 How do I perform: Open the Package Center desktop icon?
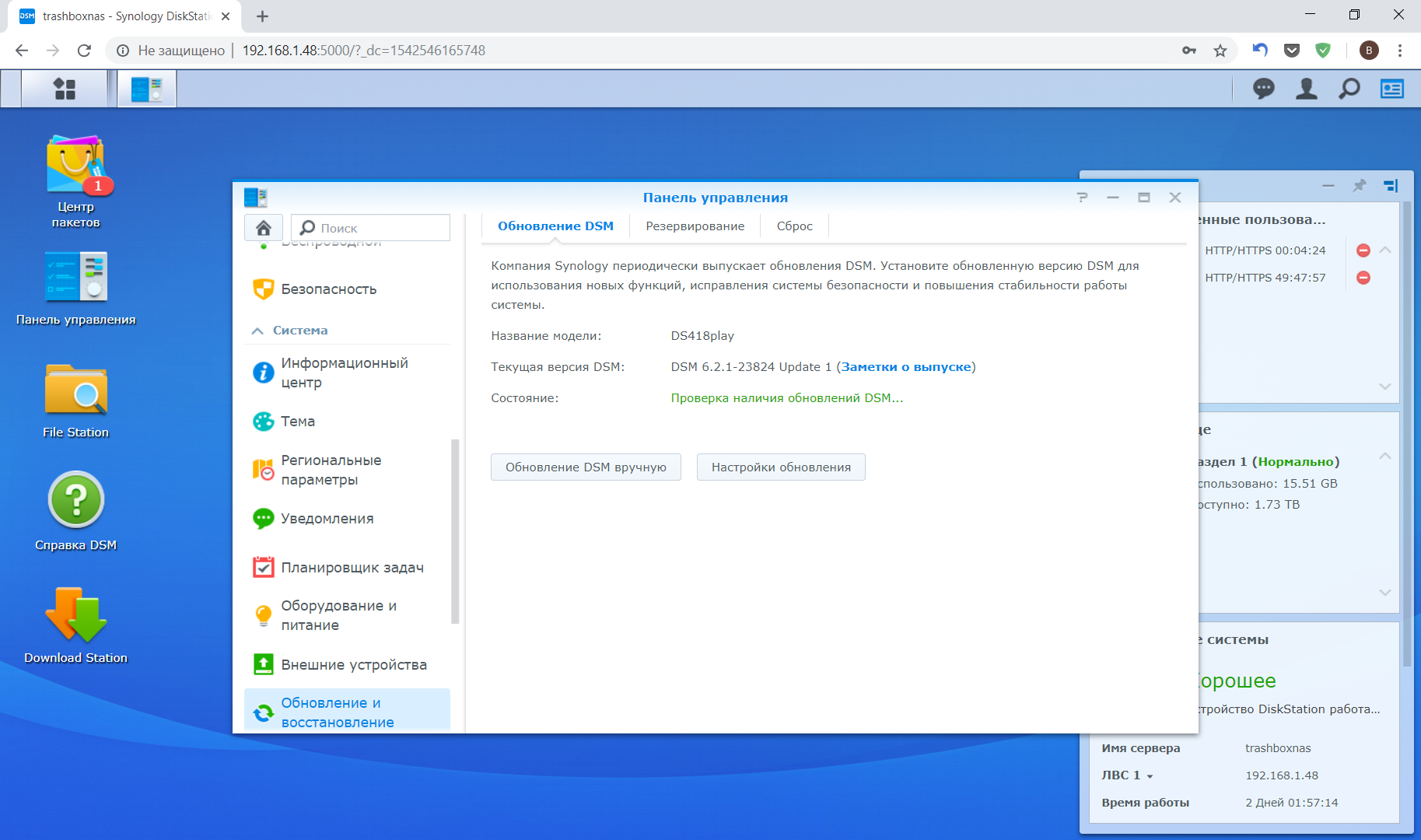(x=76, y=182)
